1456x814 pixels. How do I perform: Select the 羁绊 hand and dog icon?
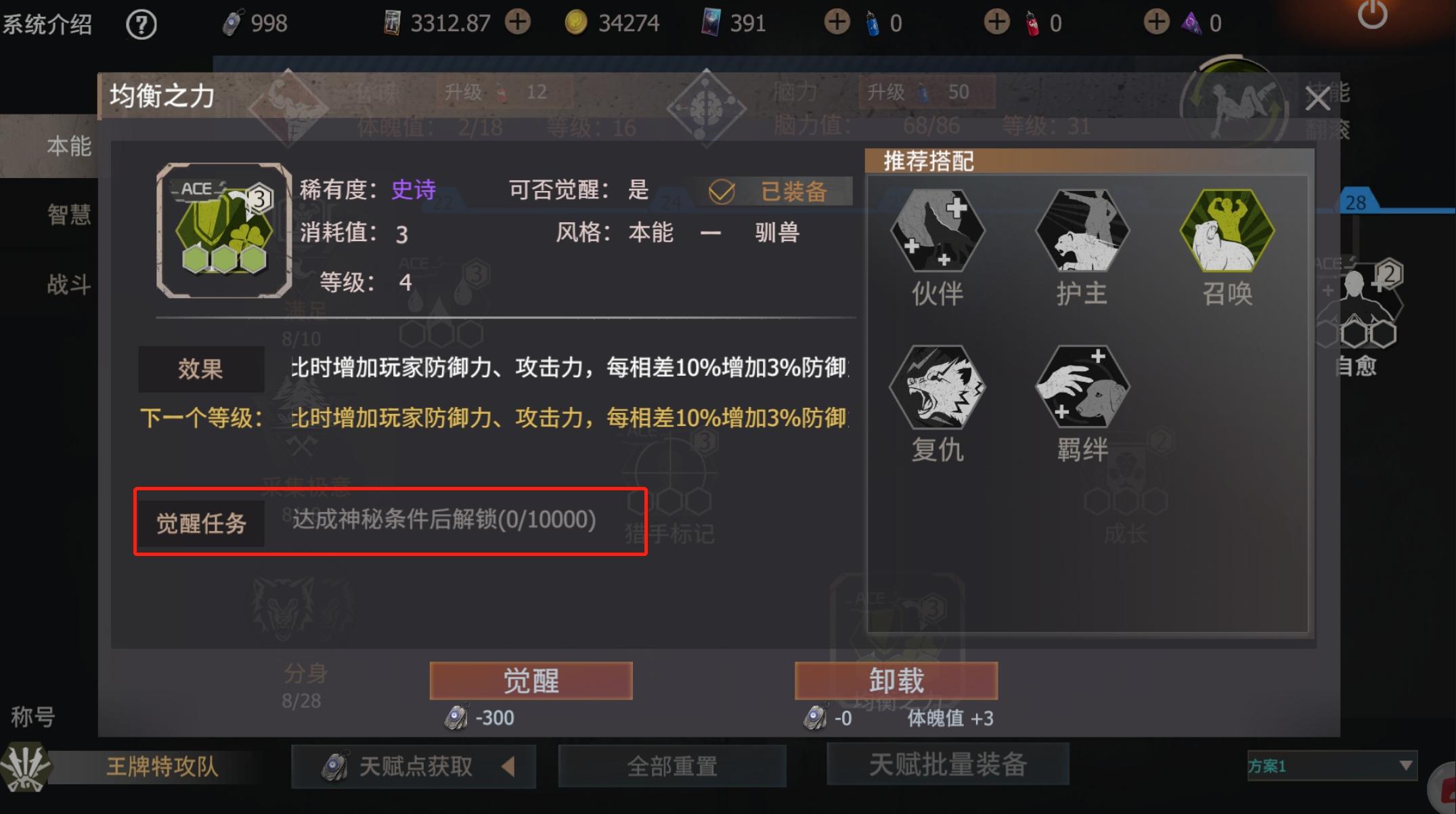click(x=1082, y=387)
